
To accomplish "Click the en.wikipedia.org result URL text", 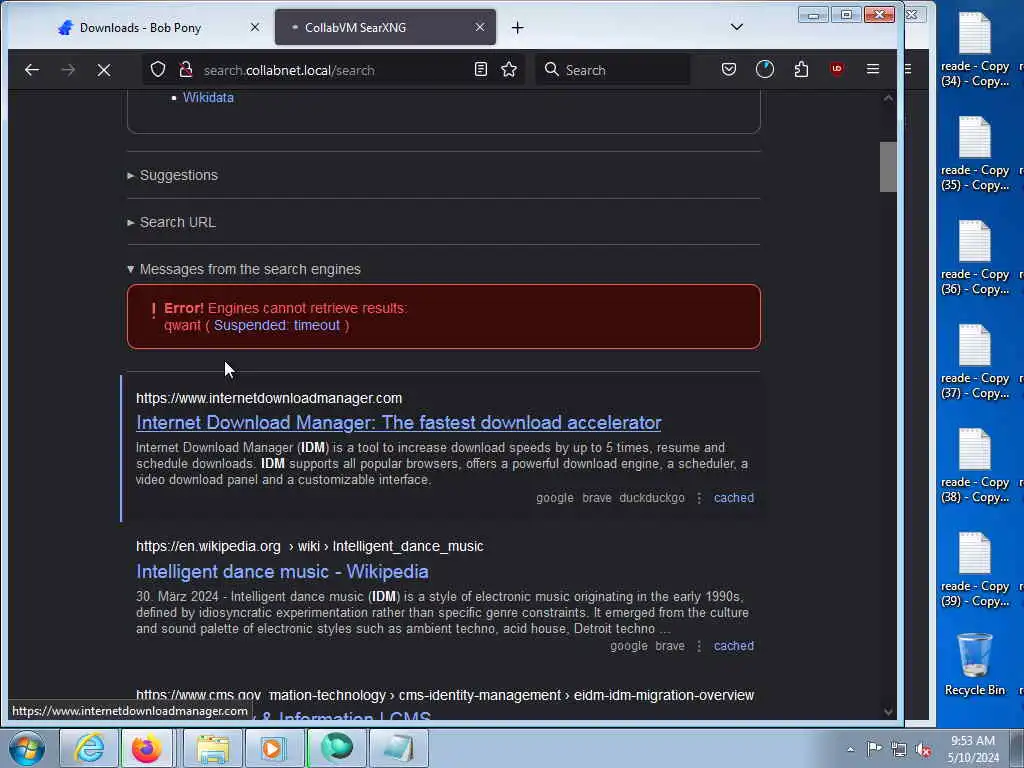I will pos(310,546).
